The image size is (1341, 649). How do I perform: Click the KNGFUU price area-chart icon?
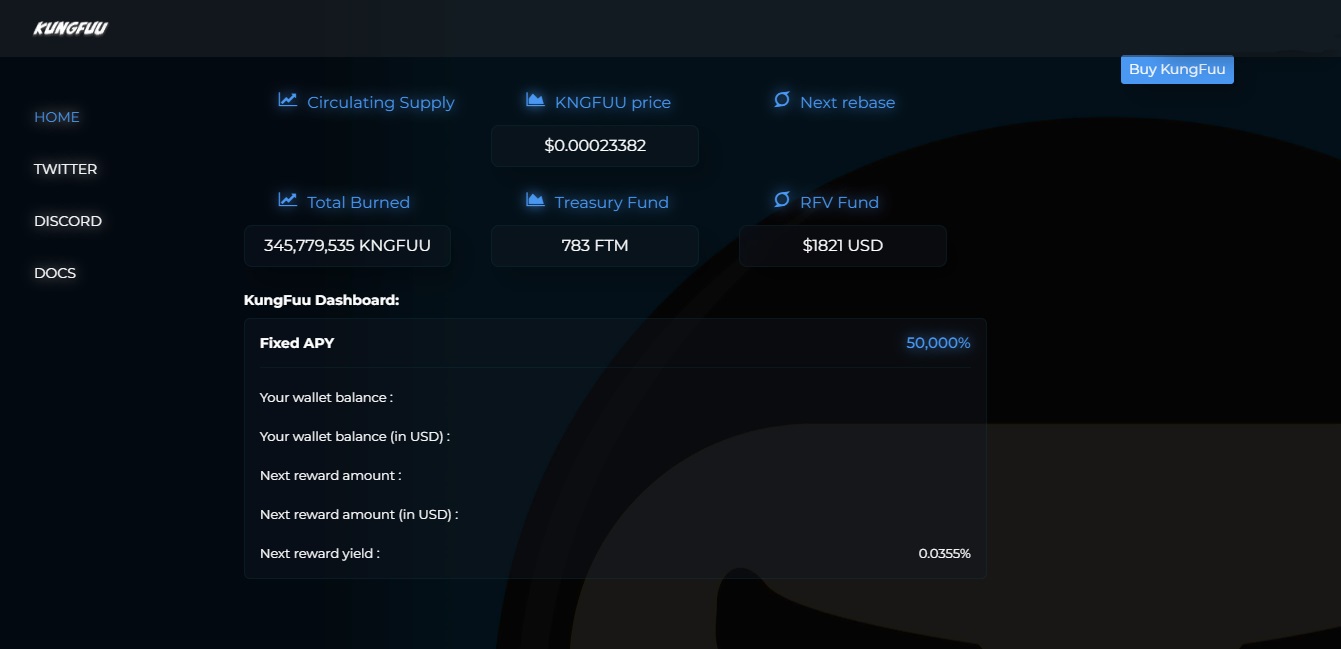(x=535, y=100)
